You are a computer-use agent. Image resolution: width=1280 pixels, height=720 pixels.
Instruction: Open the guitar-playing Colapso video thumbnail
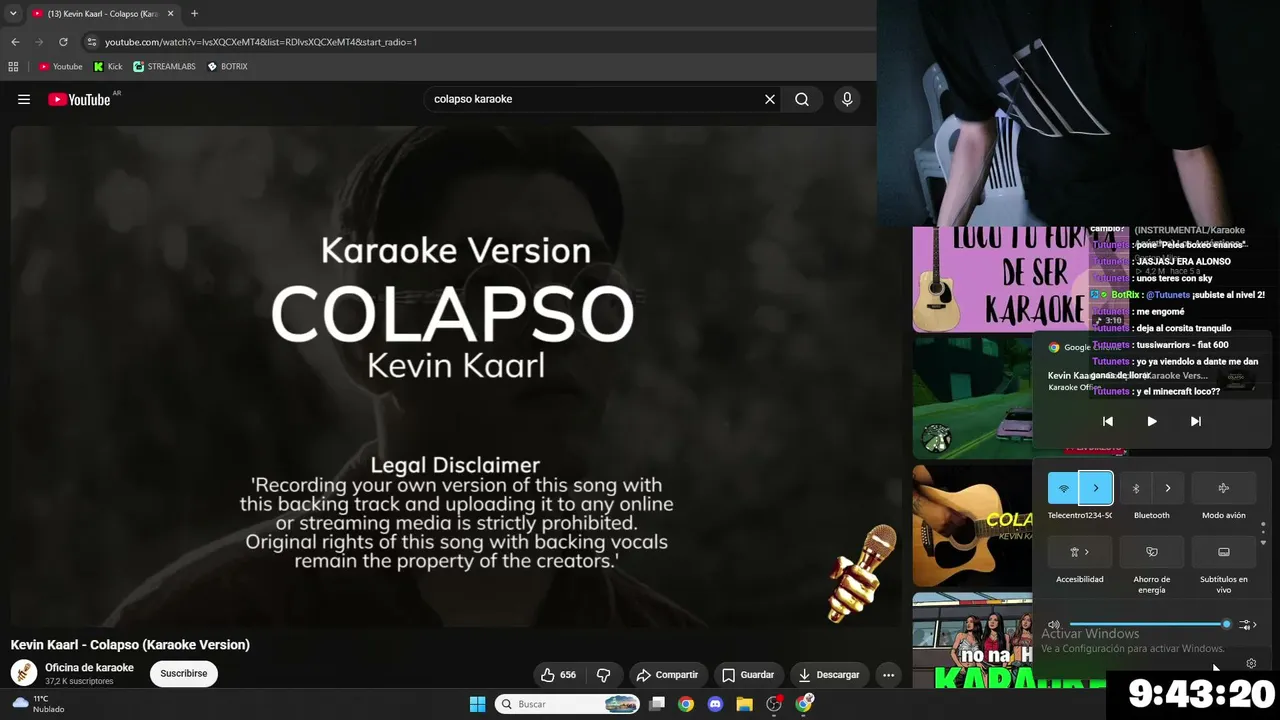pos(973,526)
